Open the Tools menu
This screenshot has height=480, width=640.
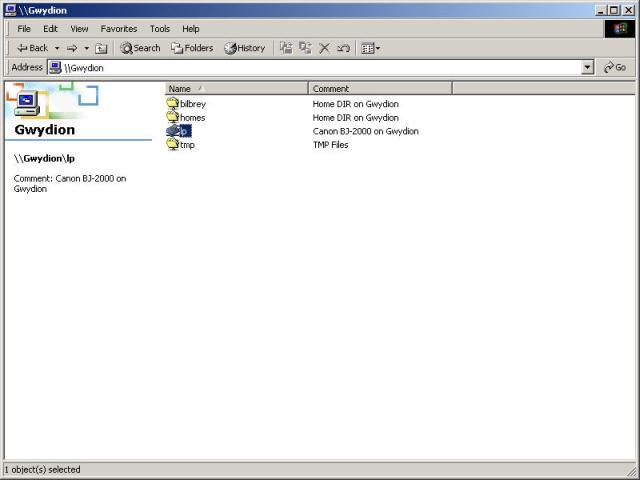pos(160,29)
